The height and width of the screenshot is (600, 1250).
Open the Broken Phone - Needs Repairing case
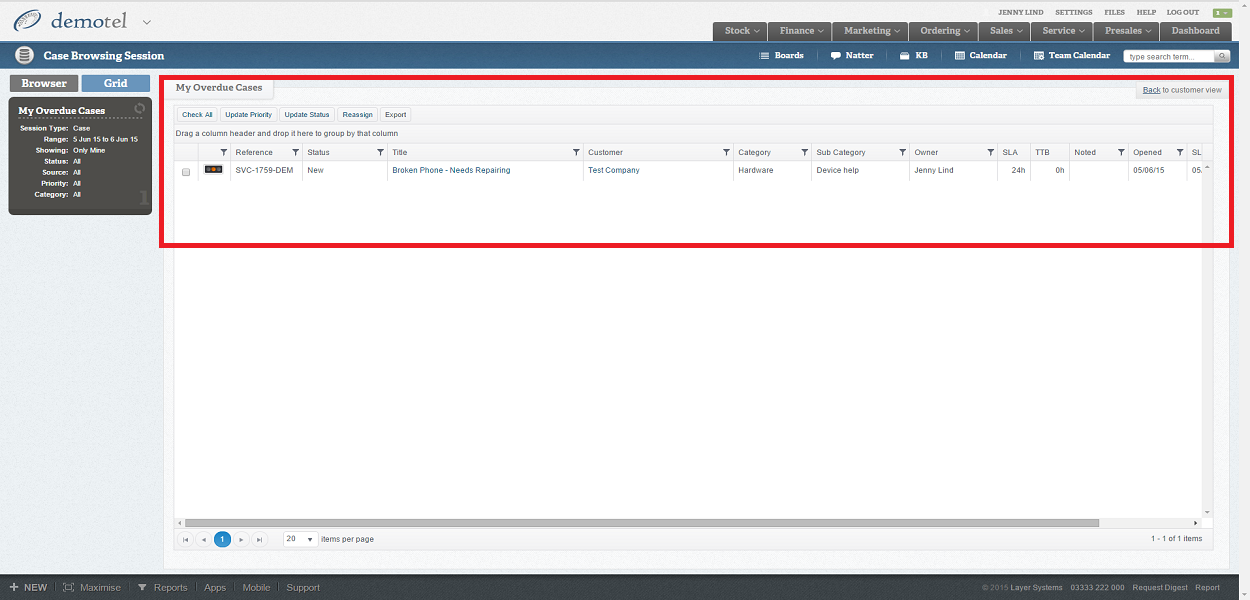tap(451, 170)
